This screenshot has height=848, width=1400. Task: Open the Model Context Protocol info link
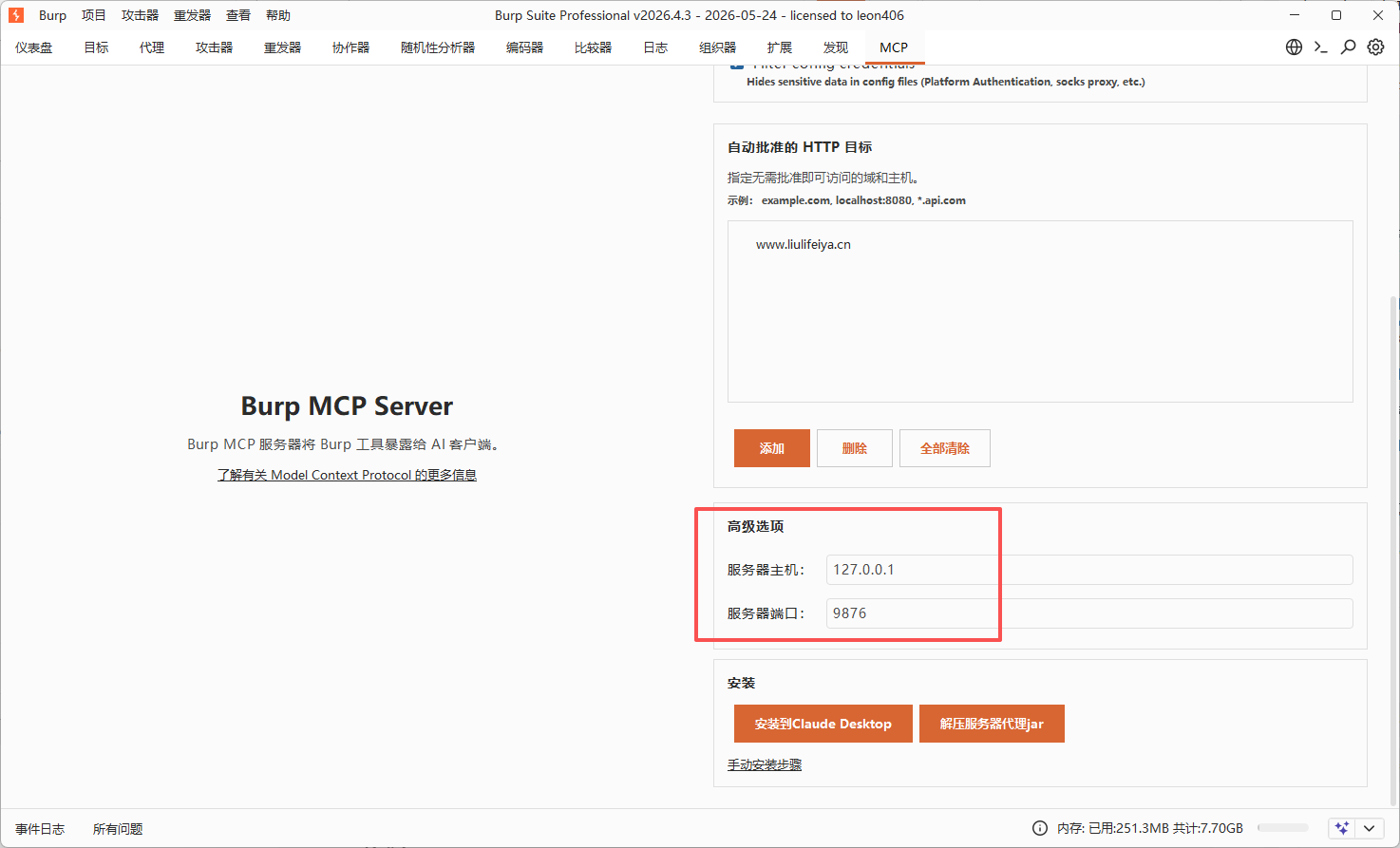347,475
